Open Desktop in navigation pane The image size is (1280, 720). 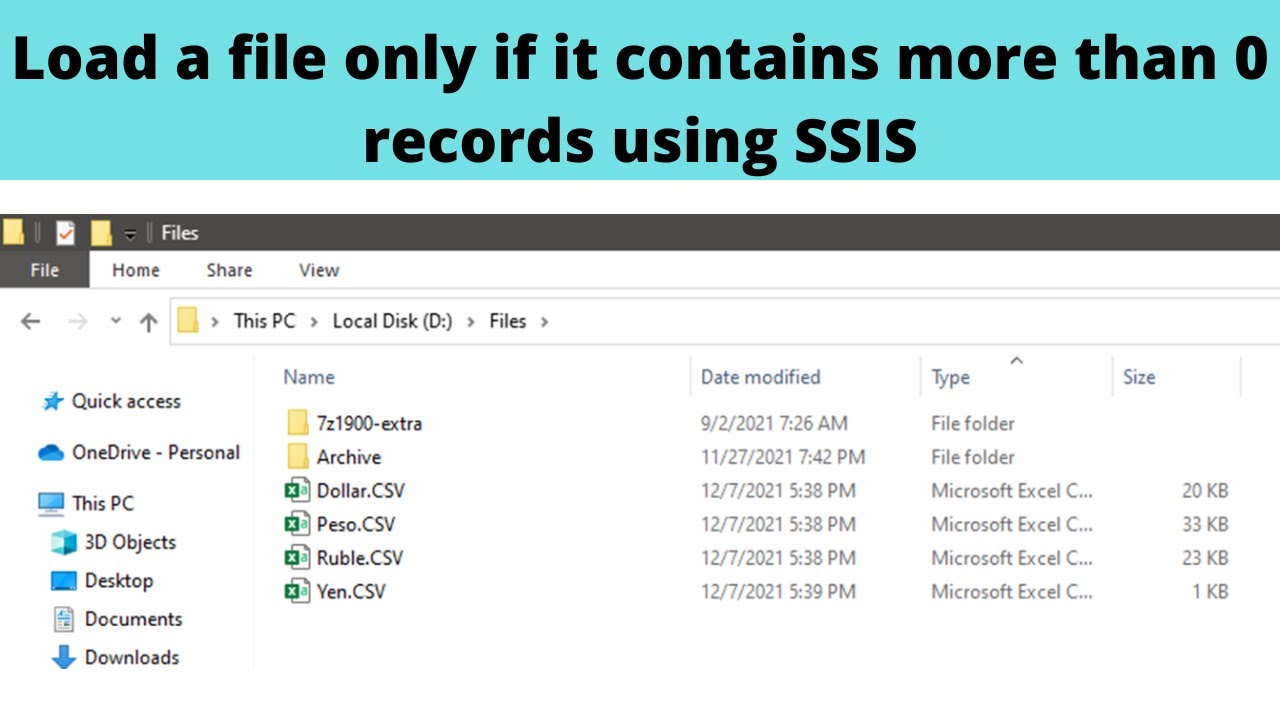pos(118,580)
